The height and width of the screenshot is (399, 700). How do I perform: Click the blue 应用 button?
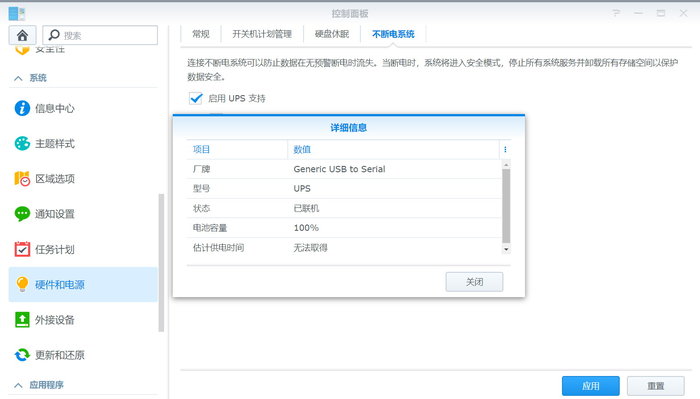point(591,386)
